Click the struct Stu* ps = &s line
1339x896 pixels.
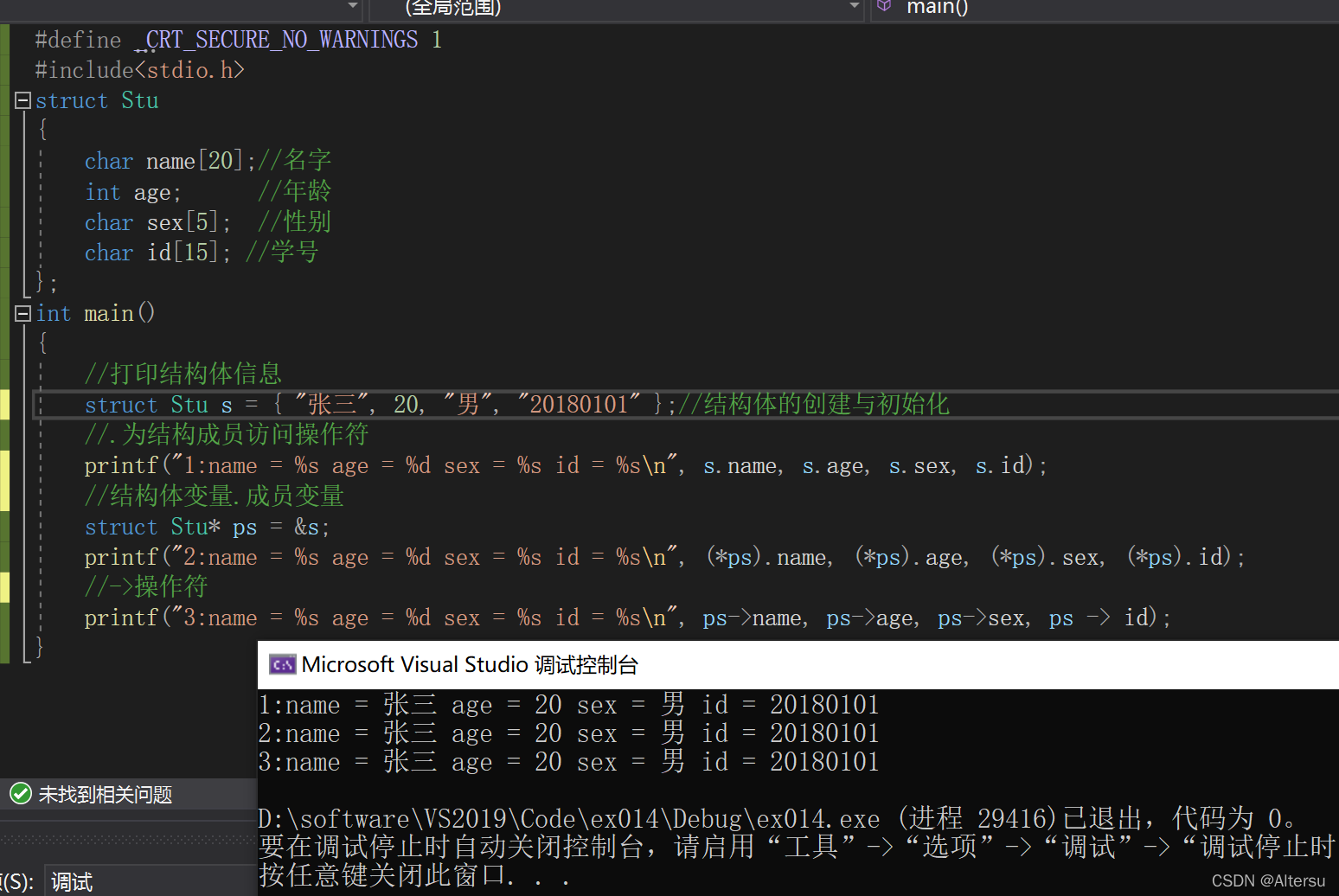pos(207,527)
